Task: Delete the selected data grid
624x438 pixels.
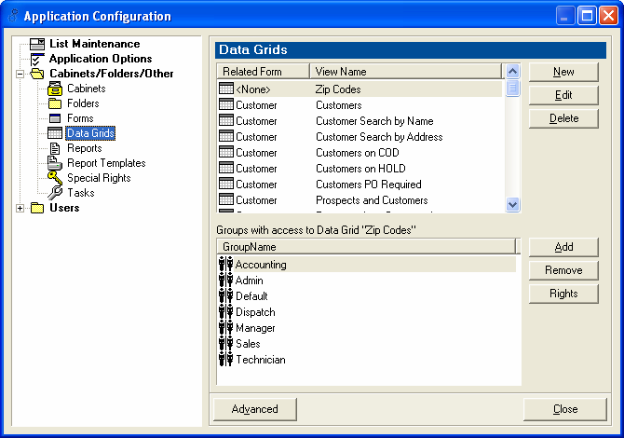Action: (x=564, y=119)
